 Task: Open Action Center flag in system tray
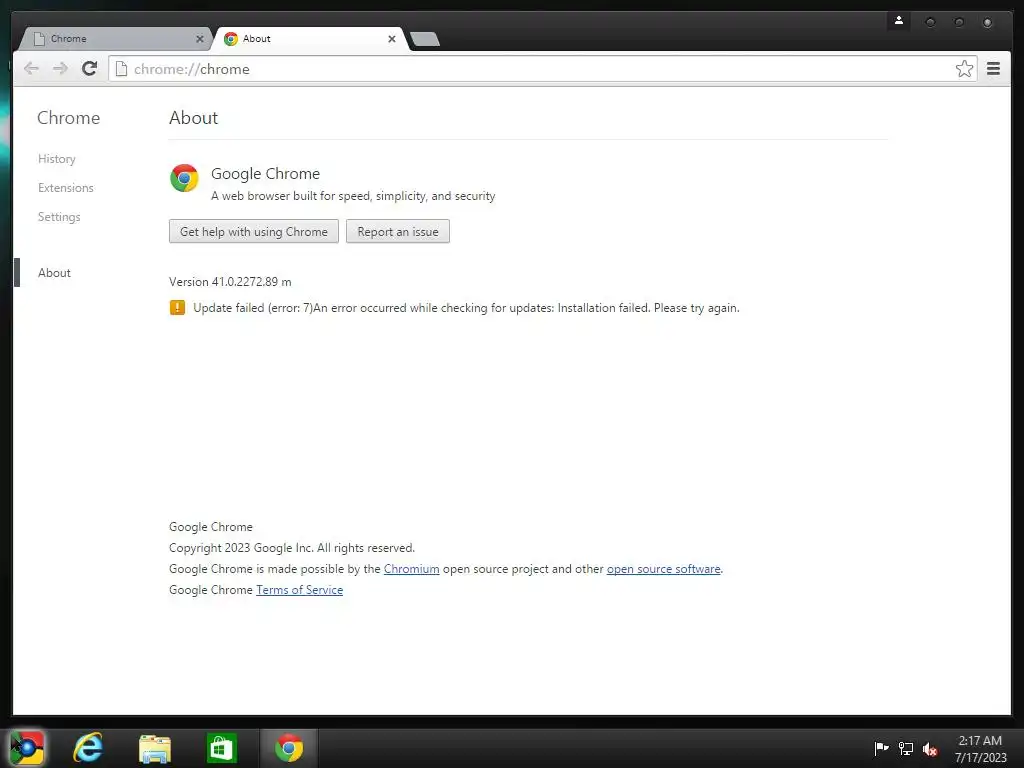tap(881, 748)
